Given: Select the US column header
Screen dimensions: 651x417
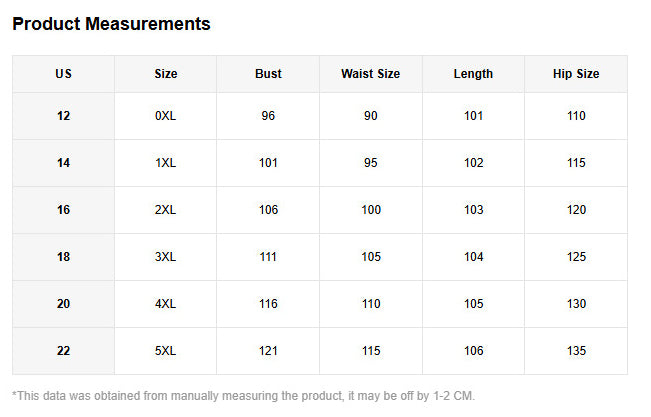Looking at the screenshot, I should [64, 74].
